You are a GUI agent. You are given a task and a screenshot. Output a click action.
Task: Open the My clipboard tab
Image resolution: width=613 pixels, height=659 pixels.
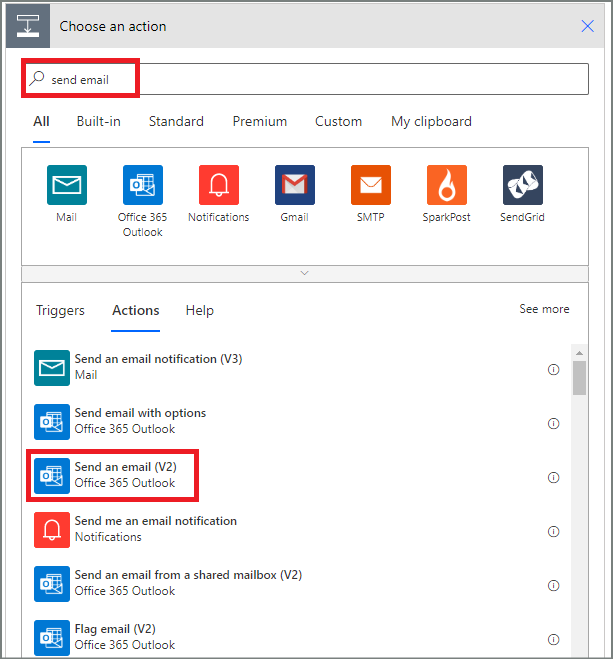click(x=431, y=122)
